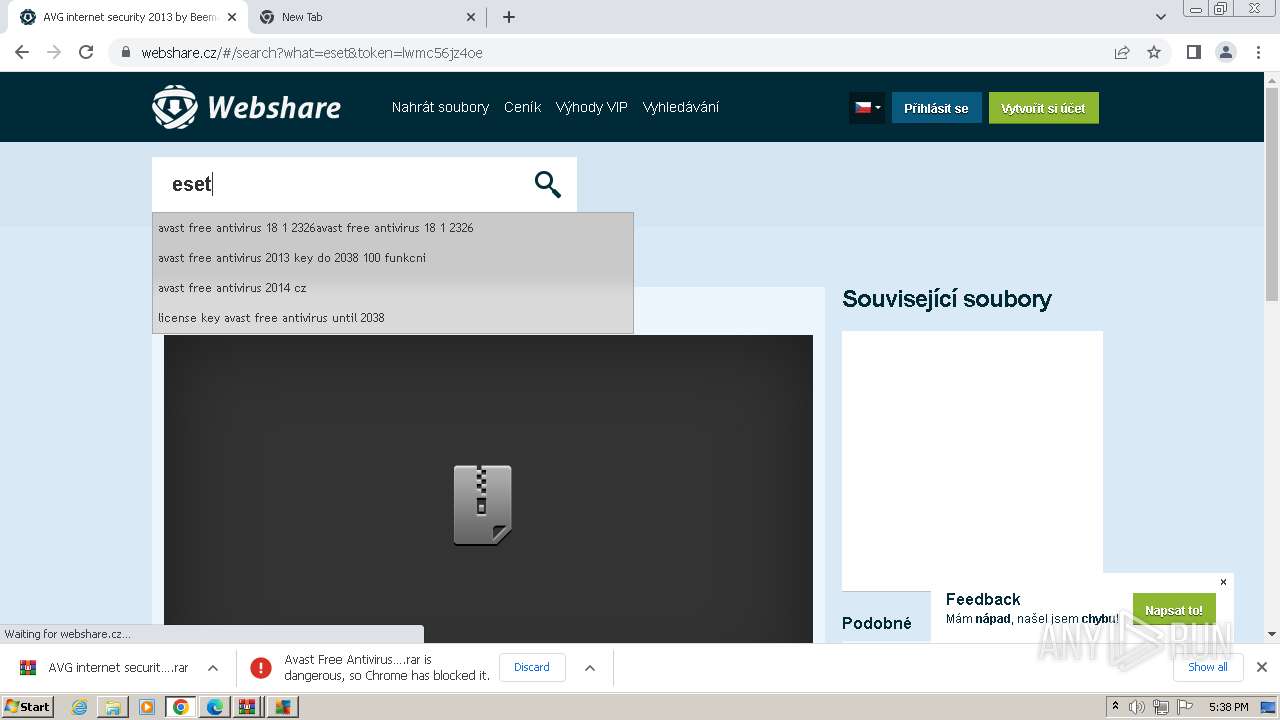Close the New Tab tab
The height and width of the screenshot is (720, 1280).
pos(472,17)
